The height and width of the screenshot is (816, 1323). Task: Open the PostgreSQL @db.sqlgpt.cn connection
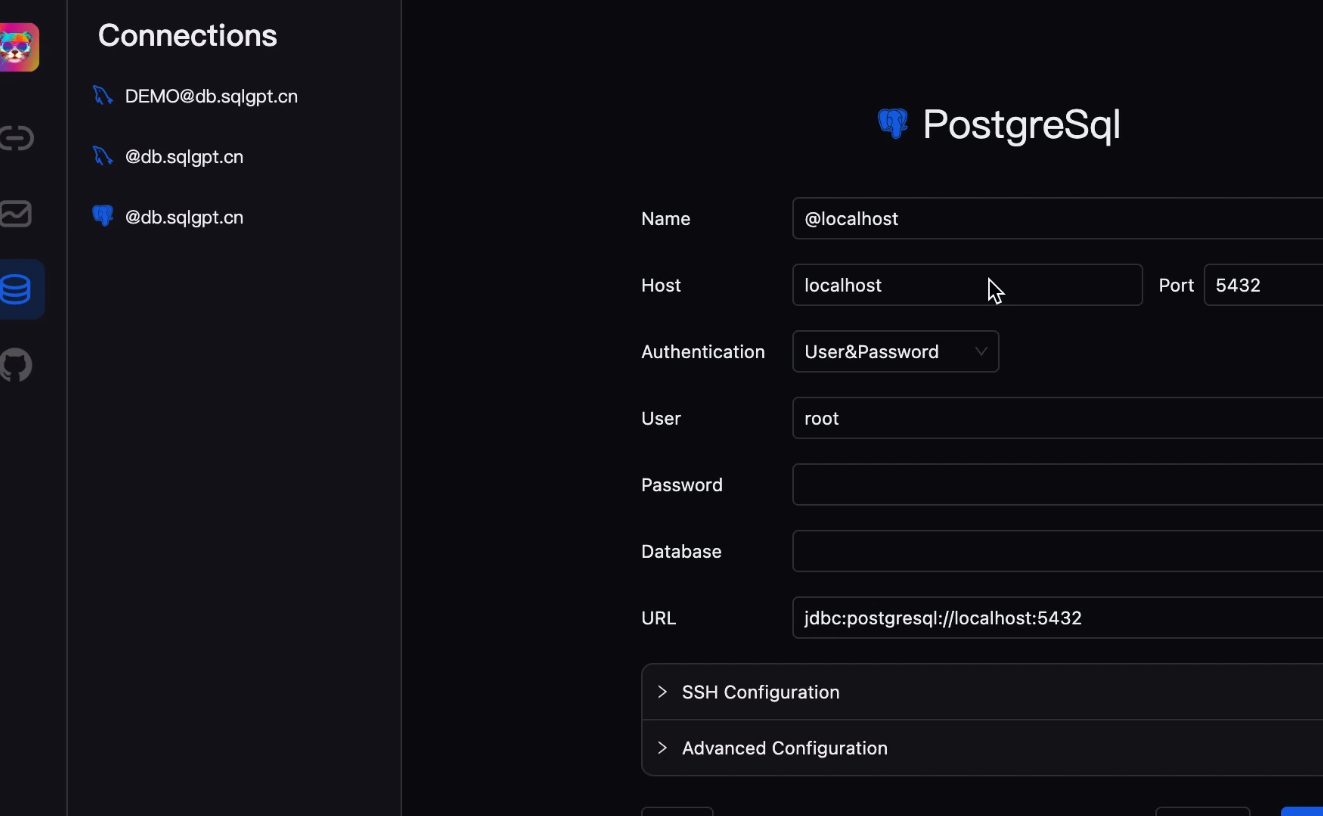coord(184,217)
